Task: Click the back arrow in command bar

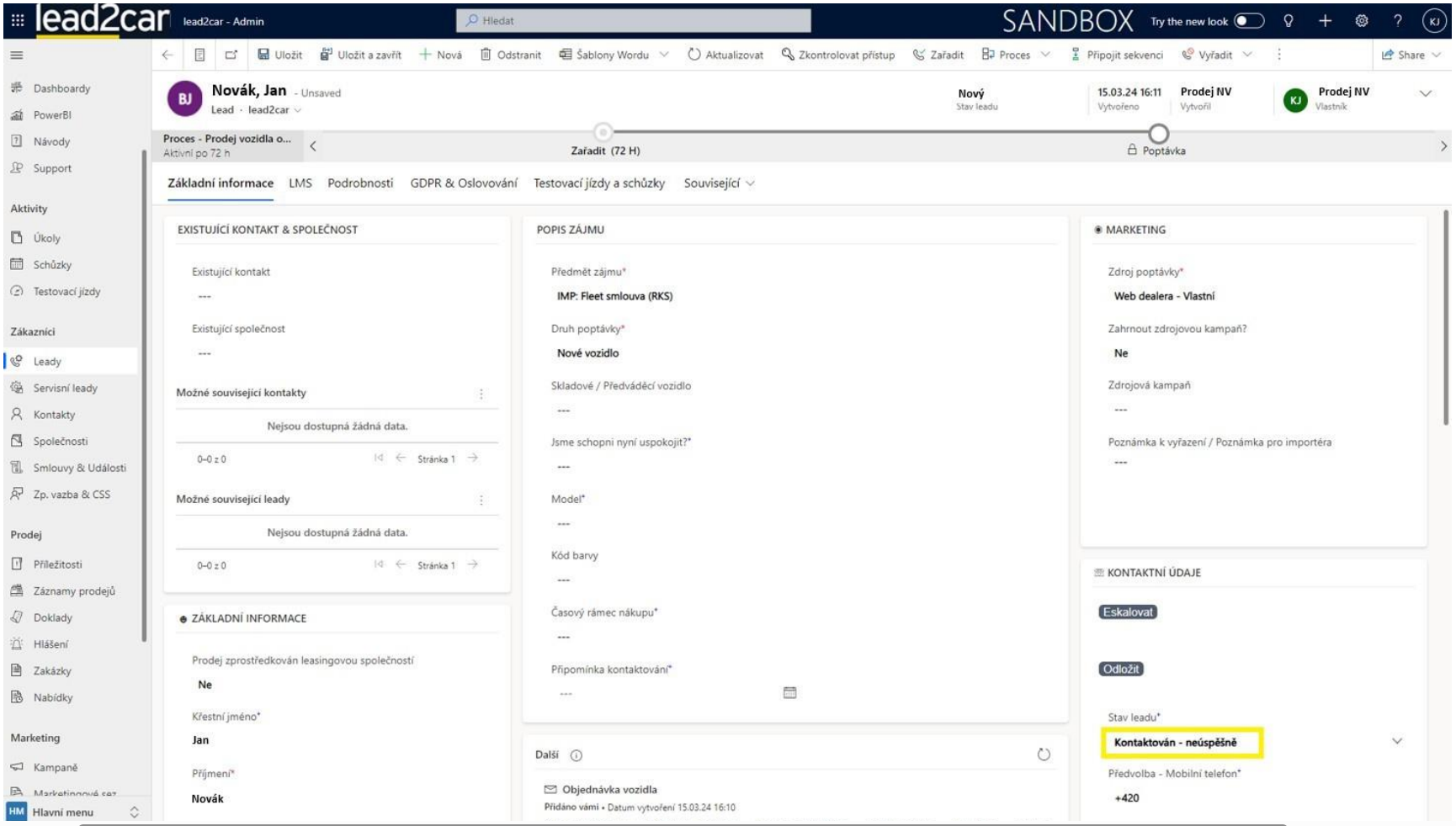Action: pos(167,55)
